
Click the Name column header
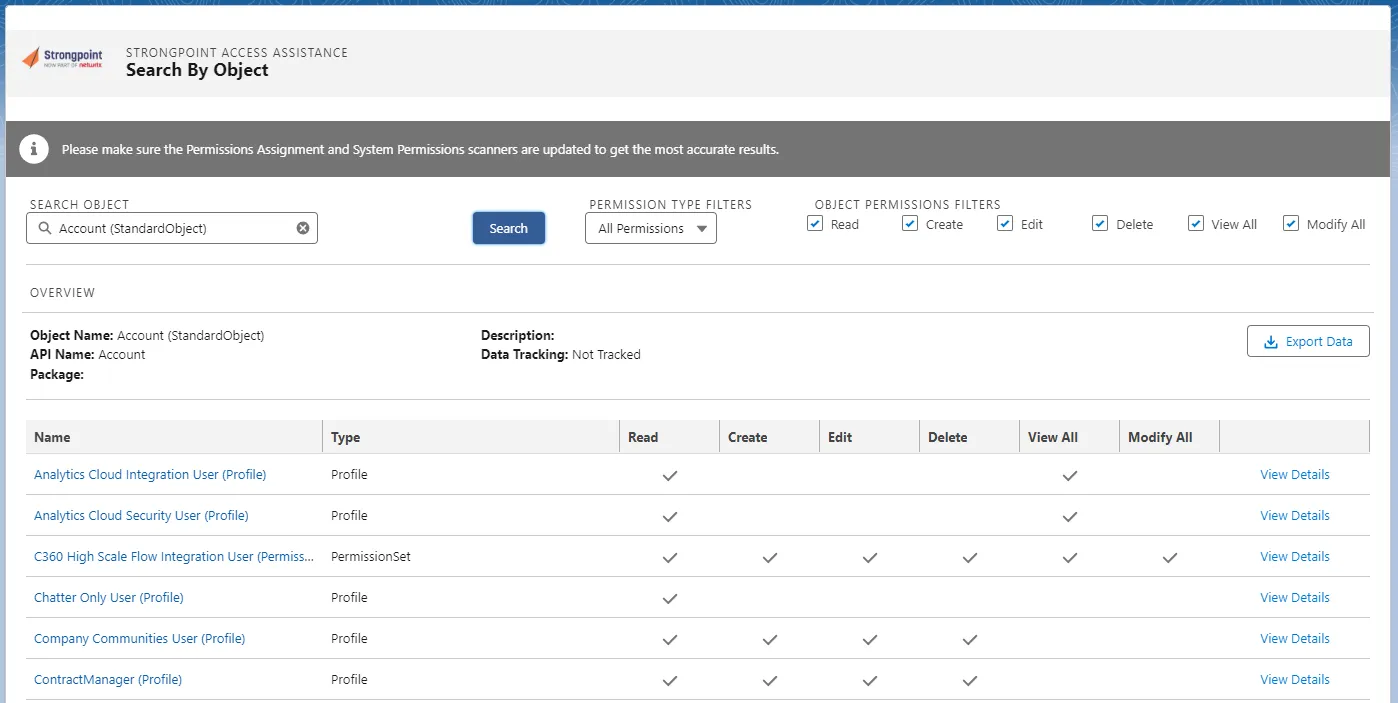(52, 437)
